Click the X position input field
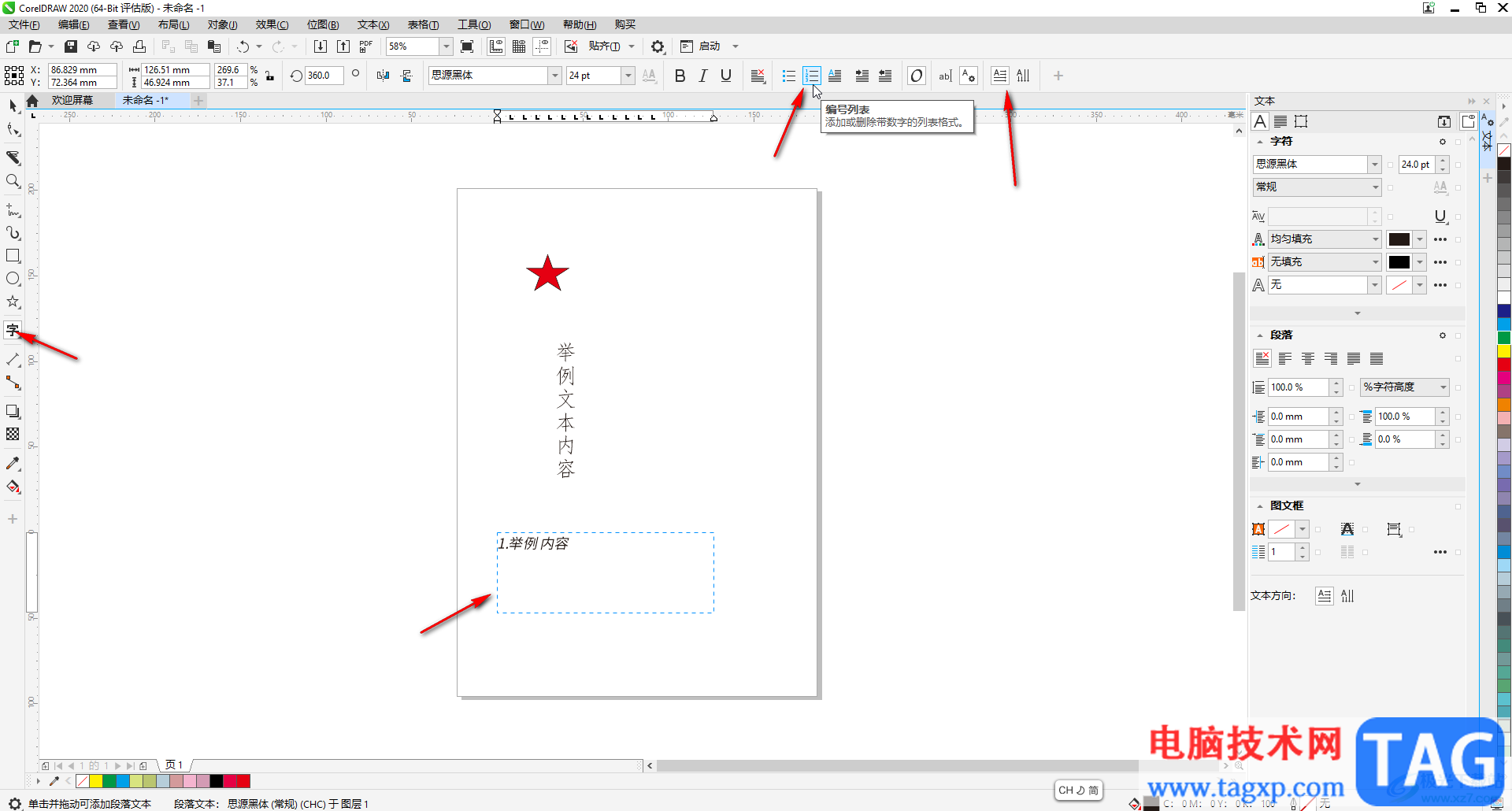Screen dimensions: 1512x811 (x=82, y=70)
